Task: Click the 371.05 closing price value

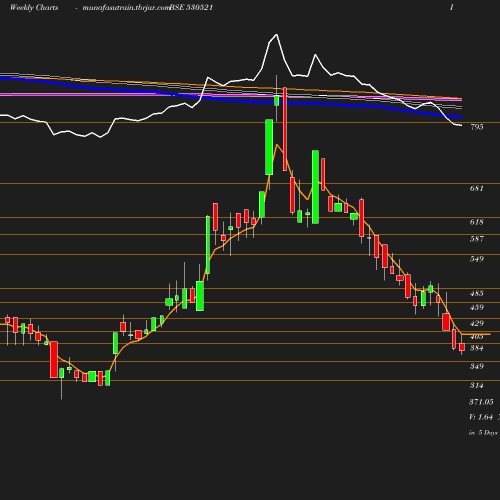Action: [481, 402]
